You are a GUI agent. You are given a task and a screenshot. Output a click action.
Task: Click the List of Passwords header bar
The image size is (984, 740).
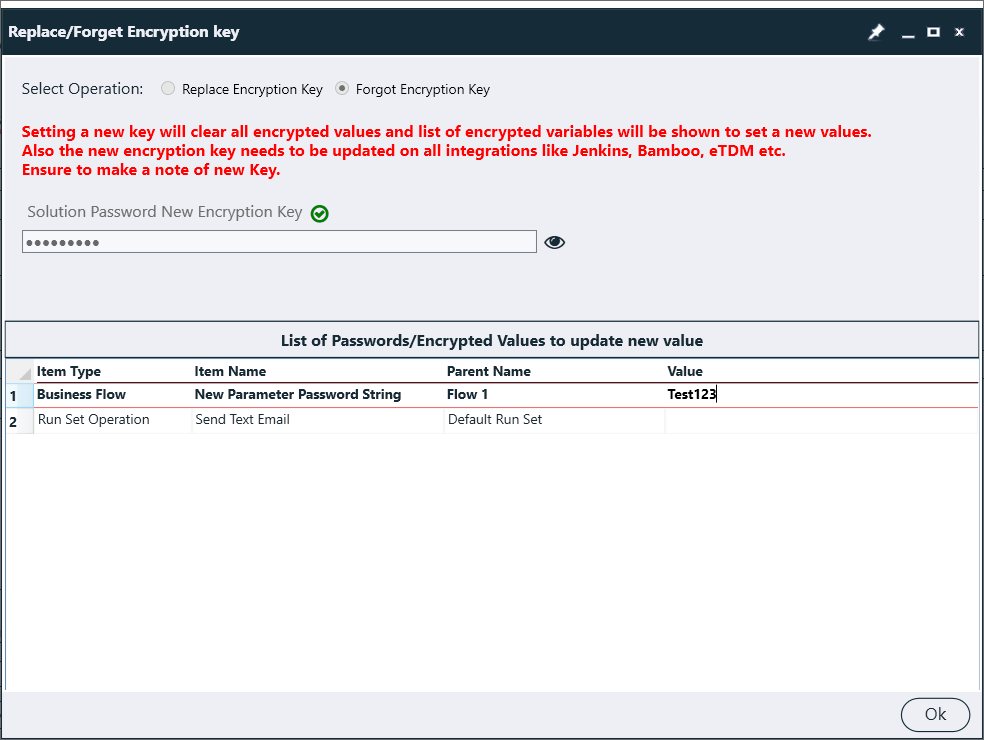[x=491, y=339]
